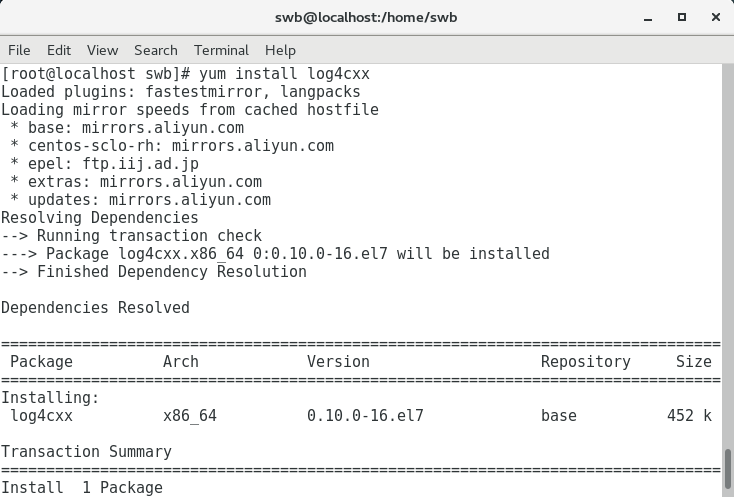Click the Repository column header
This screenshot has width=734, height=497.
[585, 362]
